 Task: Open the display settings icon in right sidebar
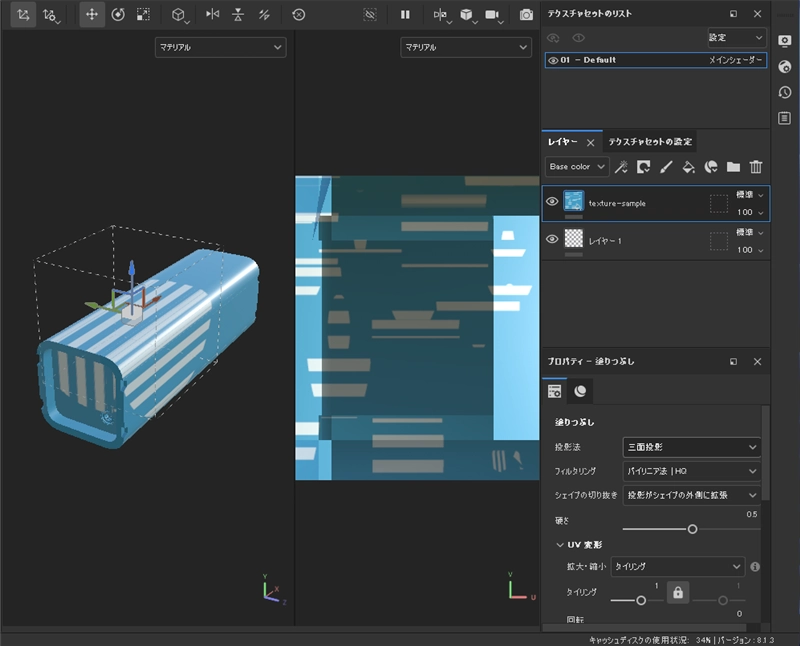(785, 41)
